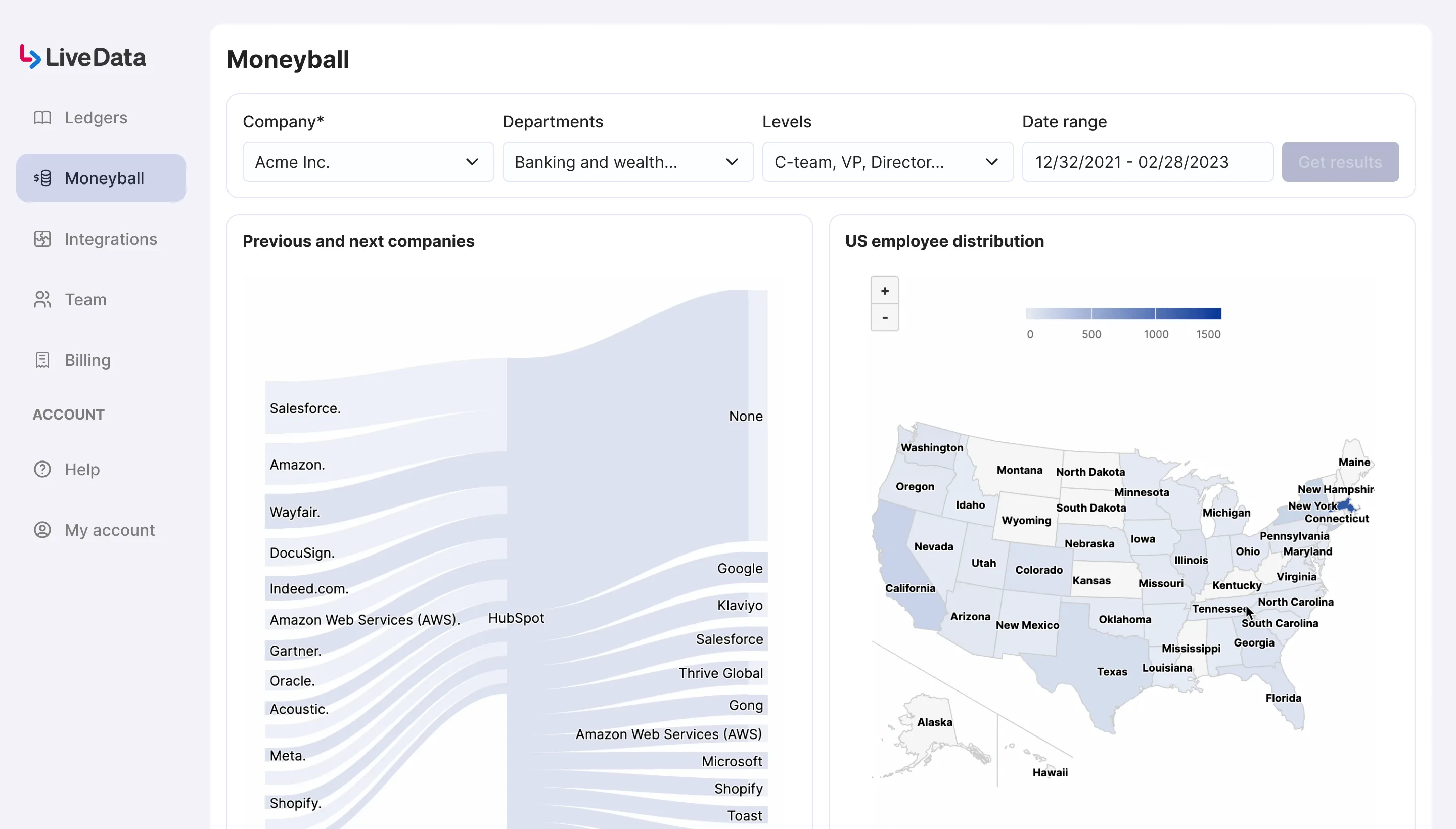Zoom in the map with plus button
Viewport: 1456px width, 829px height.
click(884, 291)
